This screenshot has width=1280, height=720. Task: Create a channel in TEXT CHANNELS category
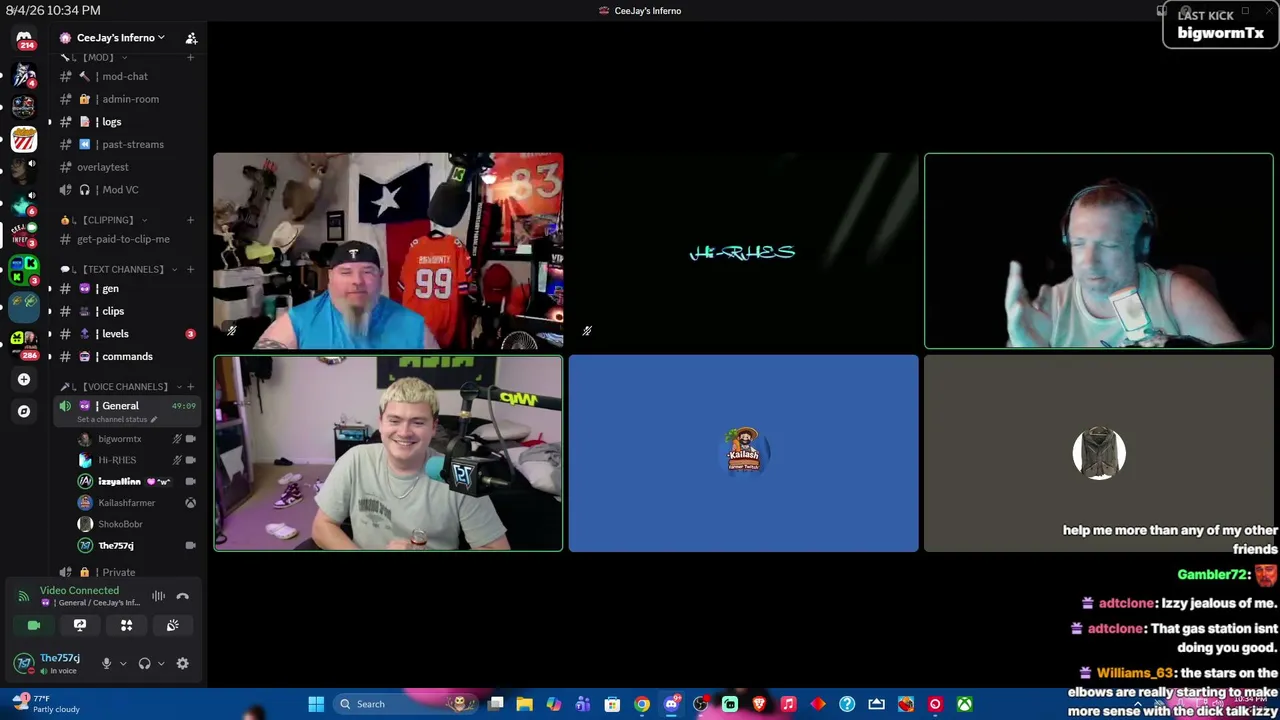click(x=190, y=269)
